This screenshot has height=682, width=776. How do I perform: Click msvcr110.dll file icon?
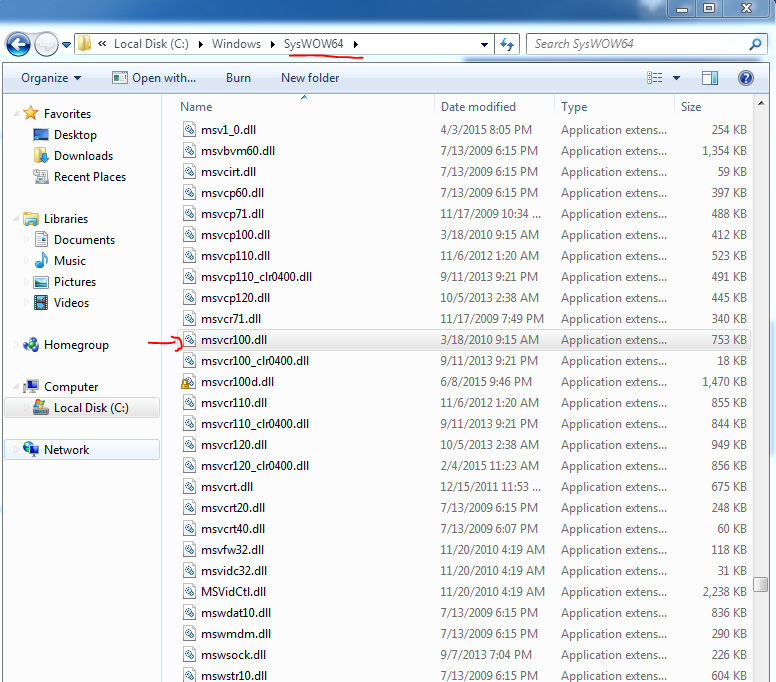pos(189,403)
